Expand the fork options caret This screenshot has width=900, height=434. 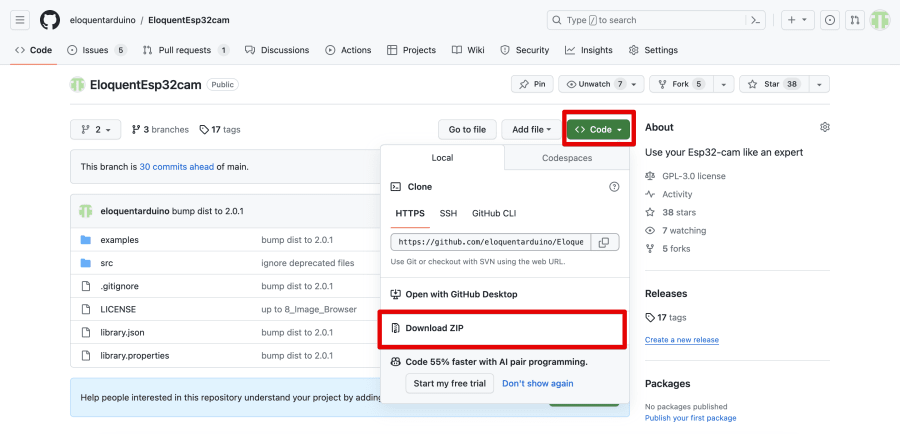tap(723, 84)
